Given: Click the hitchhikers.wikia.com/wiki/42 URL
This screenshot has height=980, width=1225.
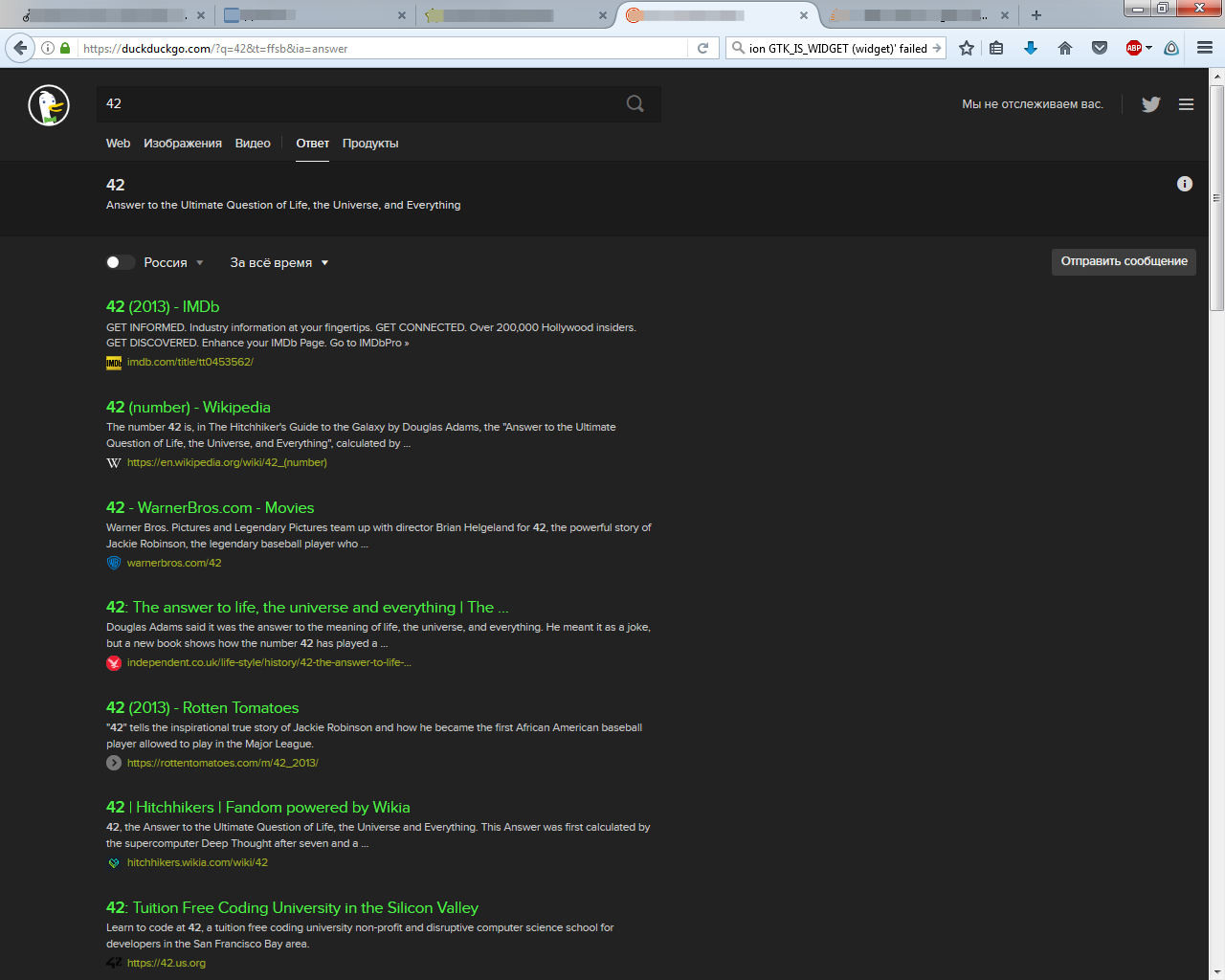Looking at the screenshot, I should click(x=197, y=862).
